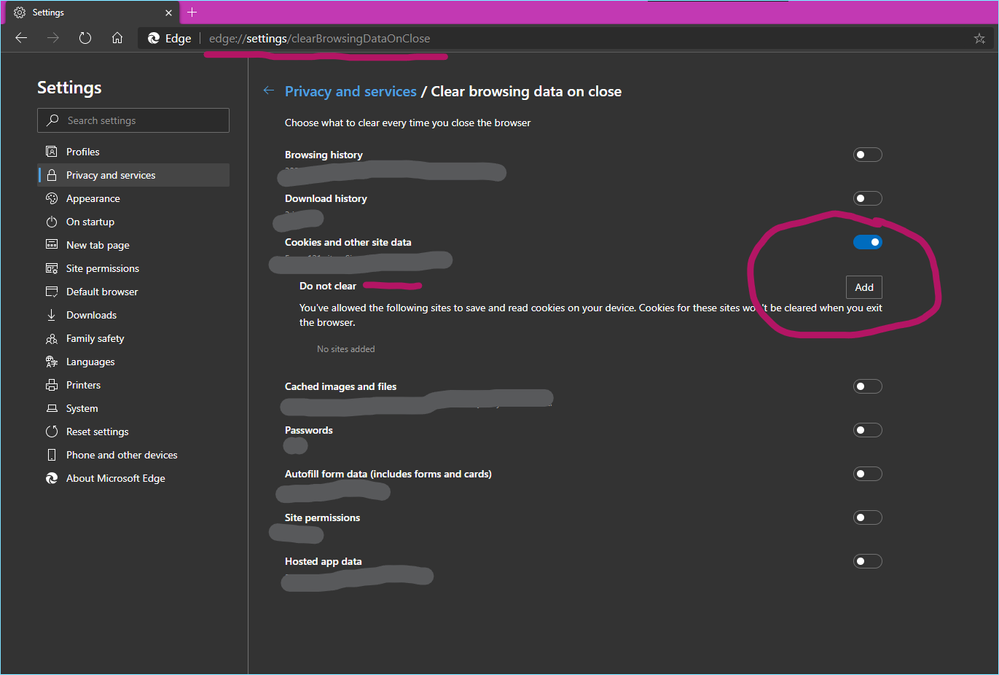Click 'Do not clear' heading text

(327, 286)
